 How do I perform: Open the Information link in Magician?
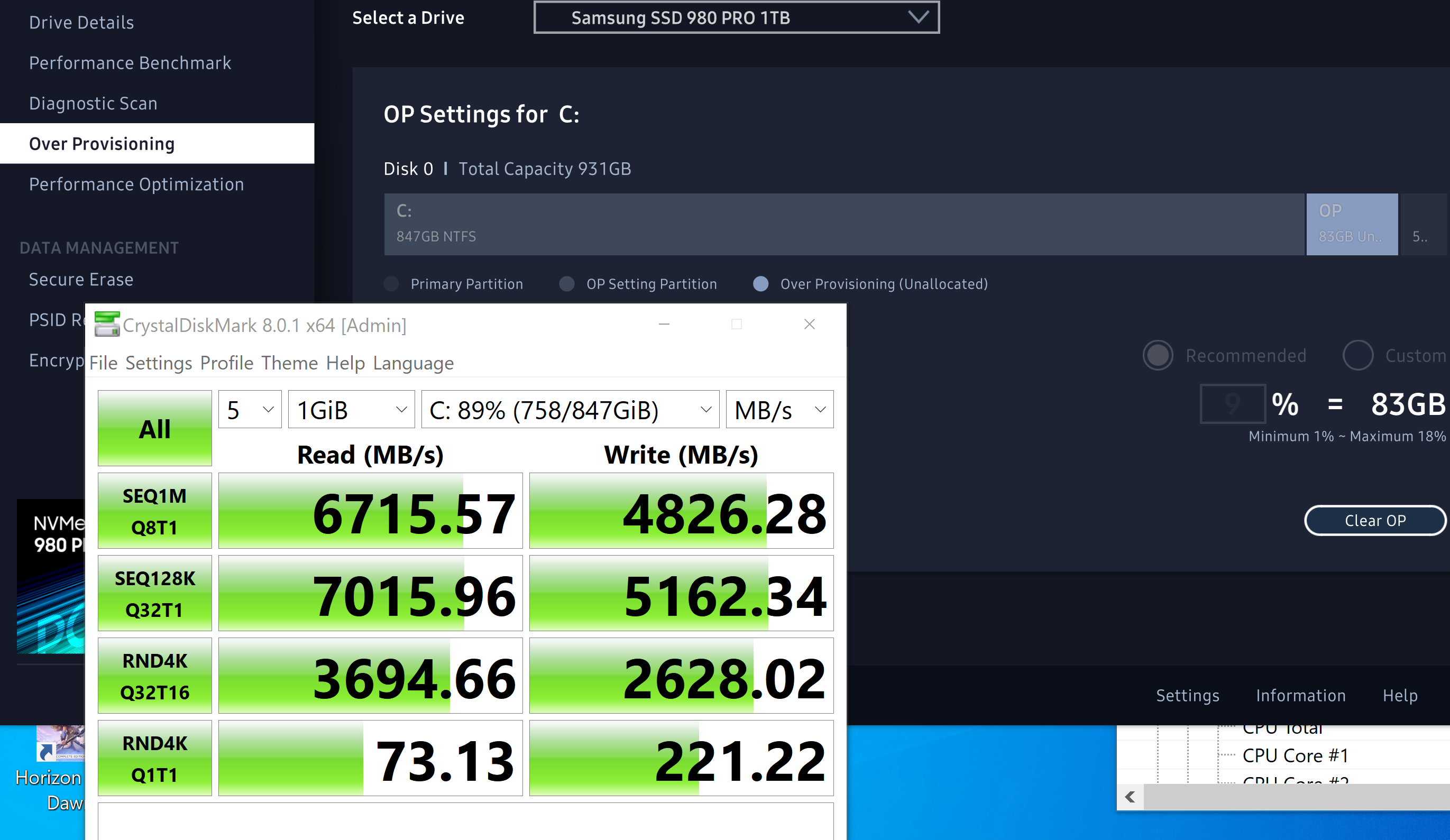click(1301, 696)
